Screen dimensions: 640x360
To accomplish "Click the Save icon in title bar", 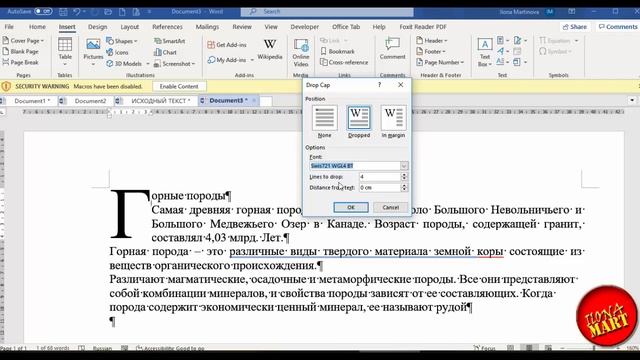I will (63, 12).
